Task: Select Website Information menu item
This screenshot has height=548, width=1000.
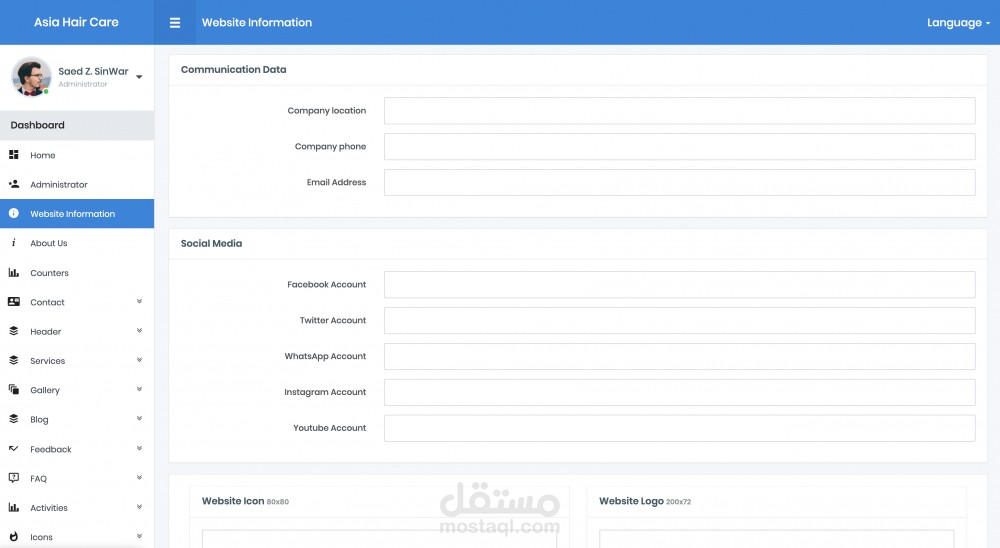Action: pyautogui.click(x=77, y=214)
